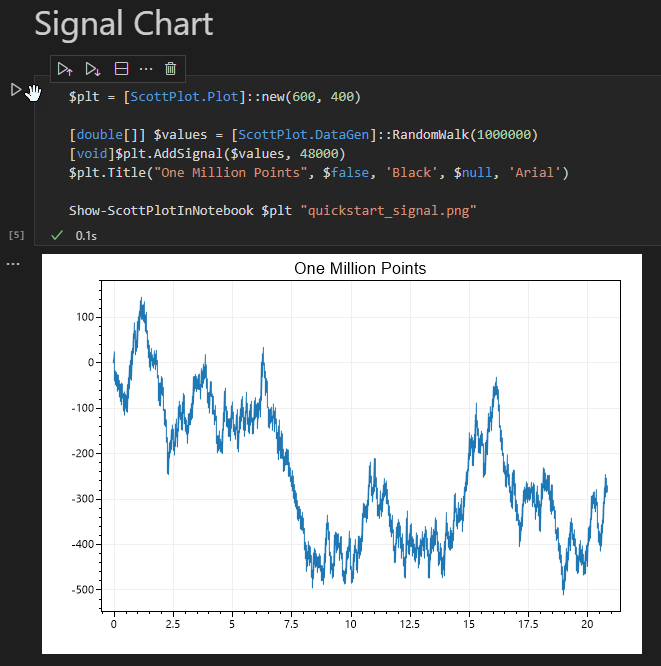
Task: Select the Signal Chart heading
Action: [124, 24]
